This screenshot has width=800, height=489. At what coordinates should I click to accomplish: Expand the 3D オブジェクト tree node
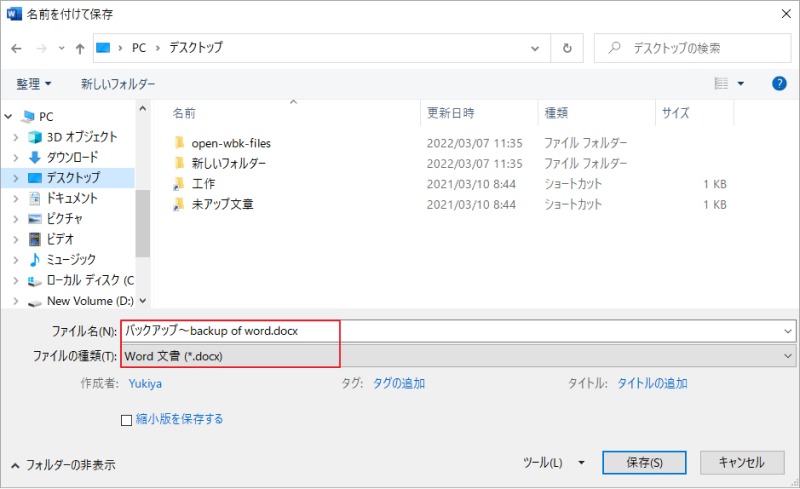[x=16, y=137]
